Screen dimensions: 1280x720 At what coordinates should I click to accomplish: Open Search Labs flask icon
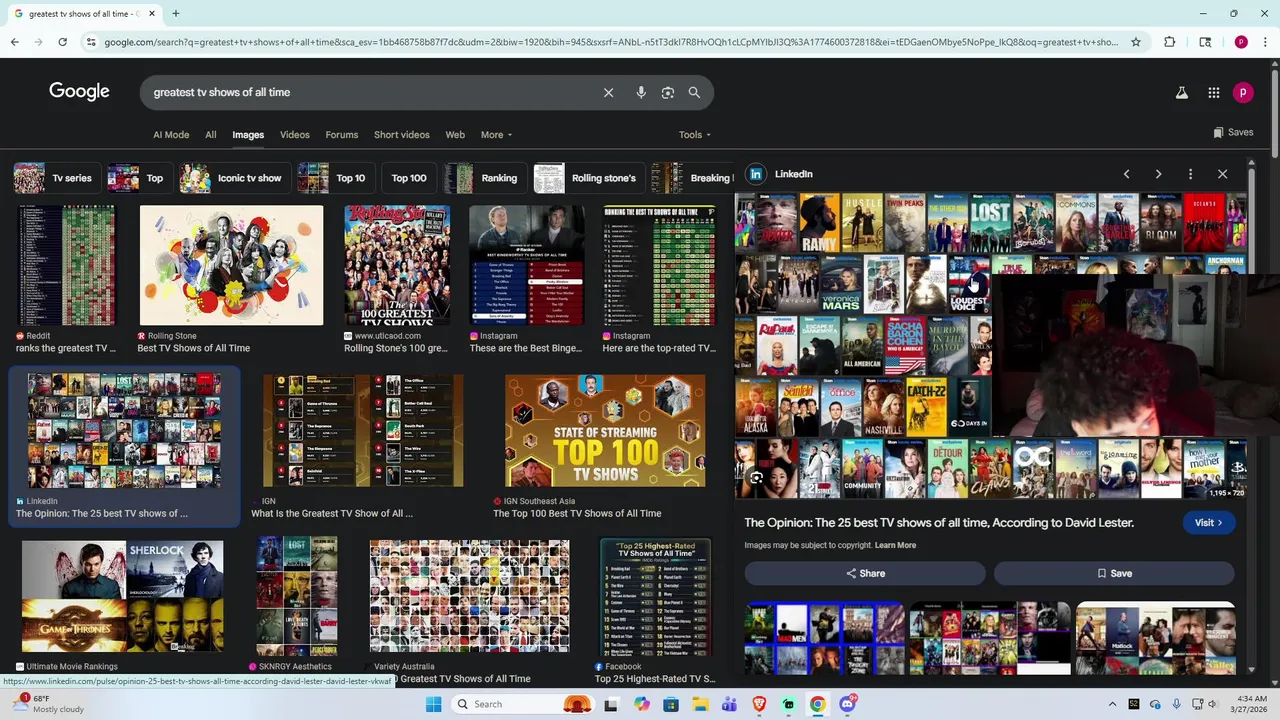[x=1181, y=92]
